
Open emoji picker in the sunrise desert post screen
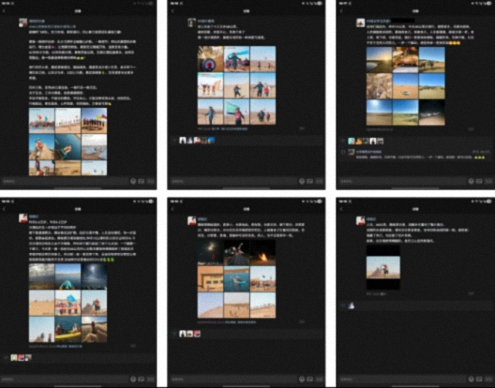point(471,181)
